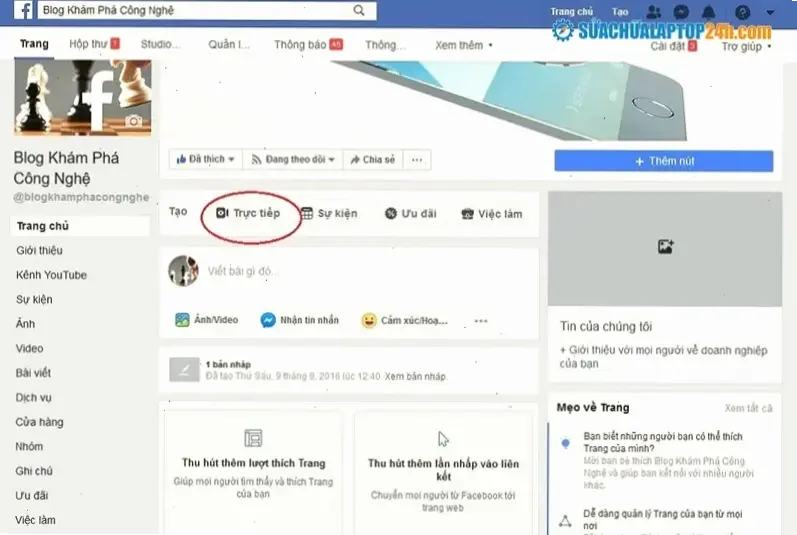Click the Thêm nút button
797x535 pixels.
click(x=664, y=161)
